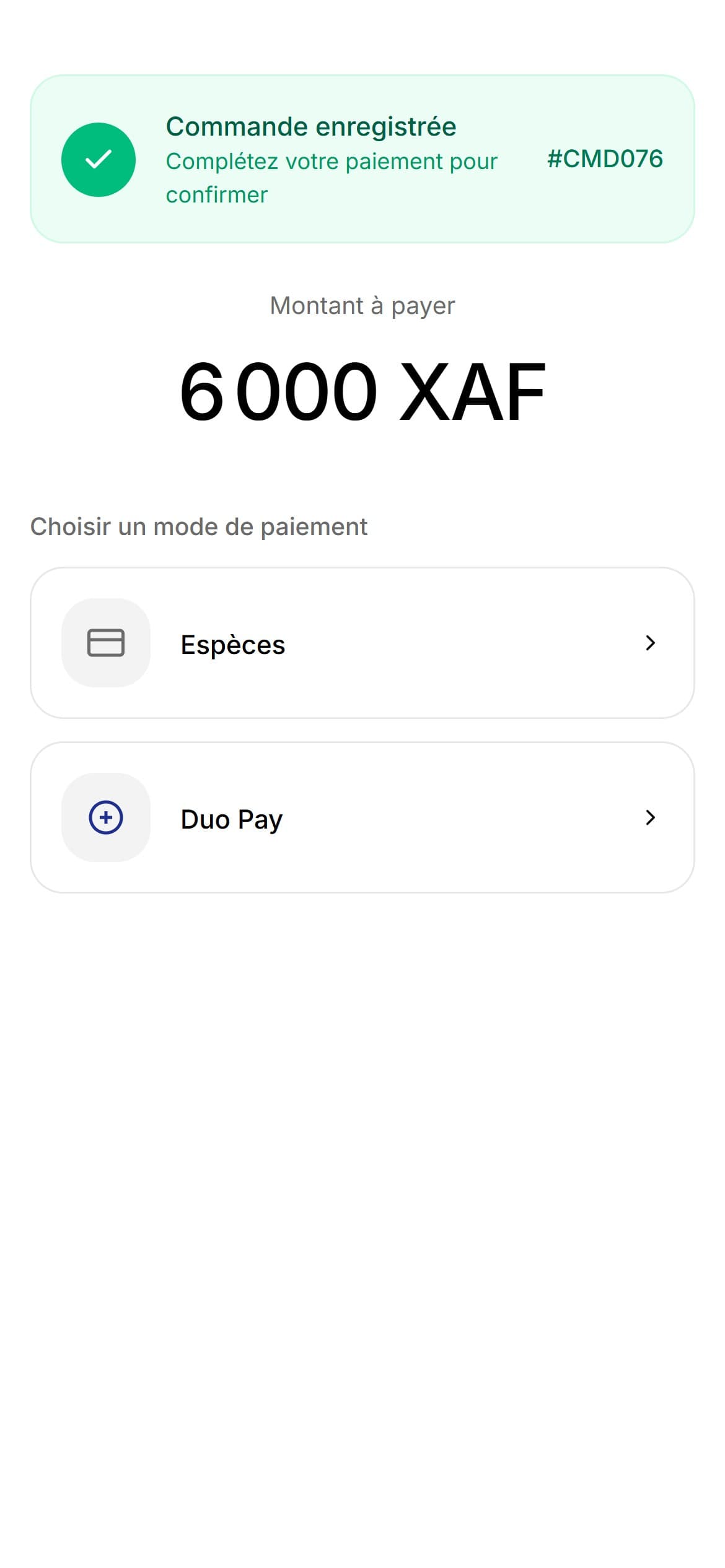This screenshot has width=725, height=1568.
Task: Click the gray icon tile in Espèces card
Action: [x=106, y=643]
